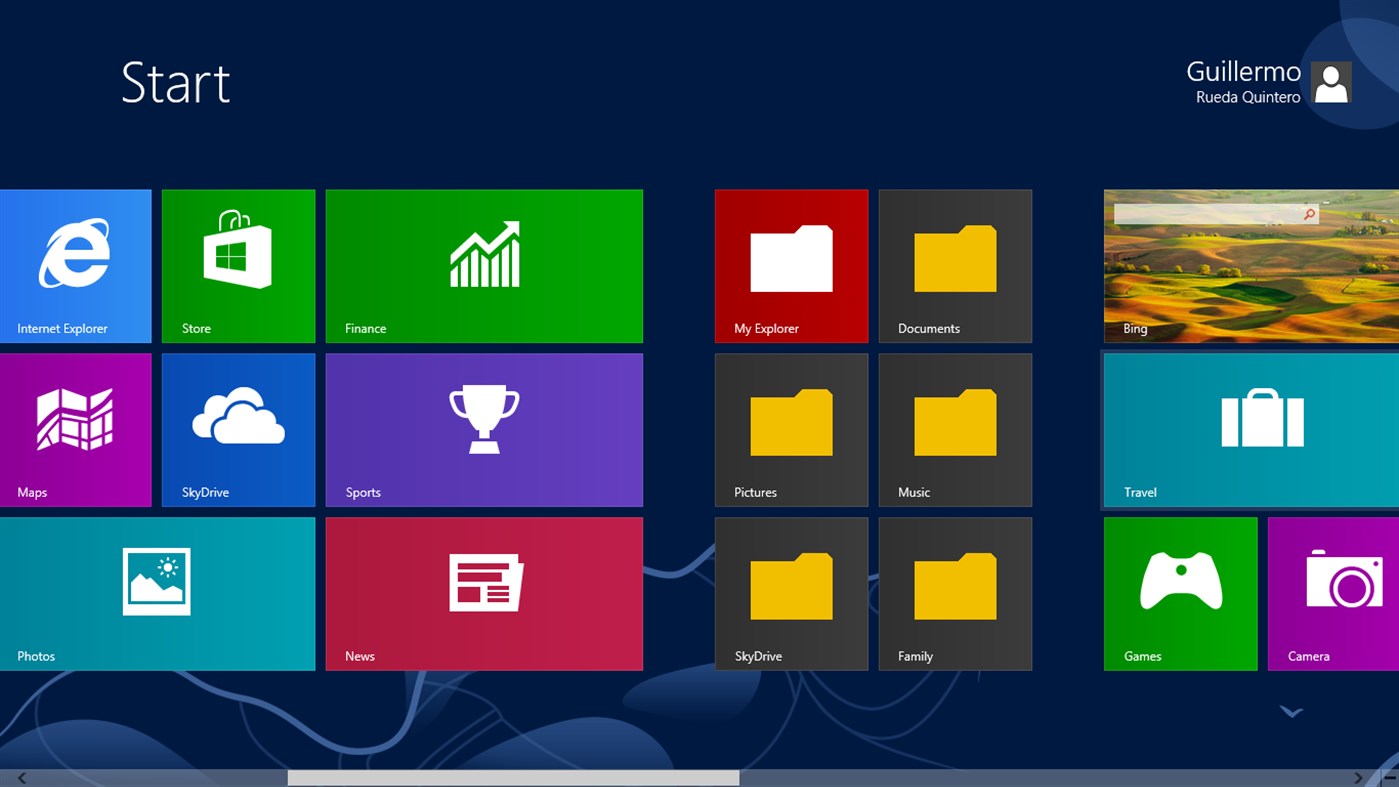1399x787 pixels.
Task: Open the News tile
Action: tap(484, 593)
